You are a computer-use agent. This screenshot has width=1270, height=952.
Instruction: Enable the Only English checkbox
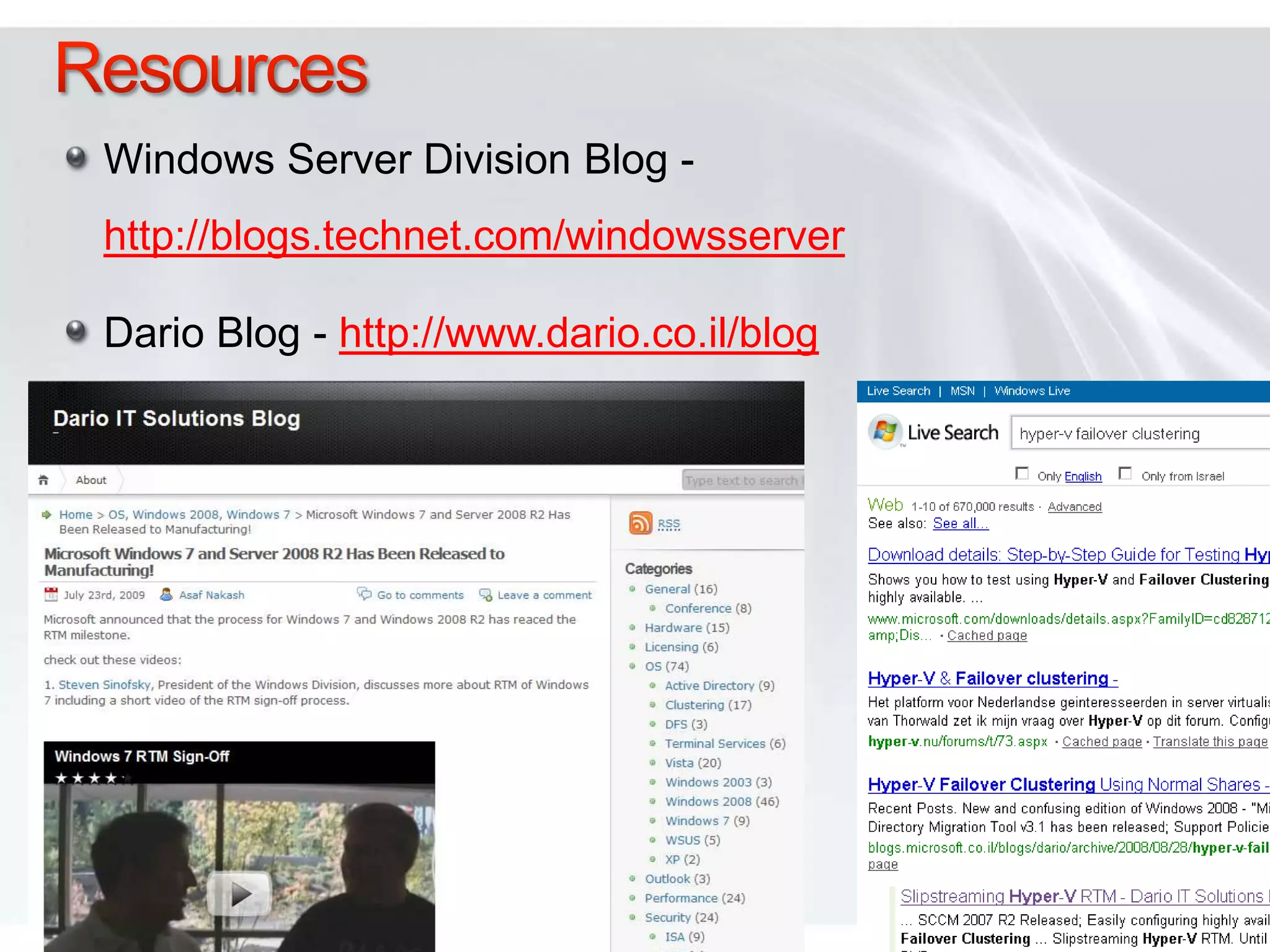(x=1022, y=474)
